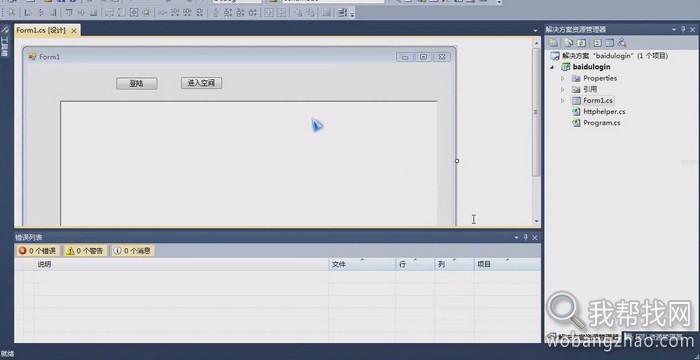Click the Remove Vertical Spacing icon
The width and height of the screenshot is (700, 360).
pyautogui.click(x=252, y=13)
